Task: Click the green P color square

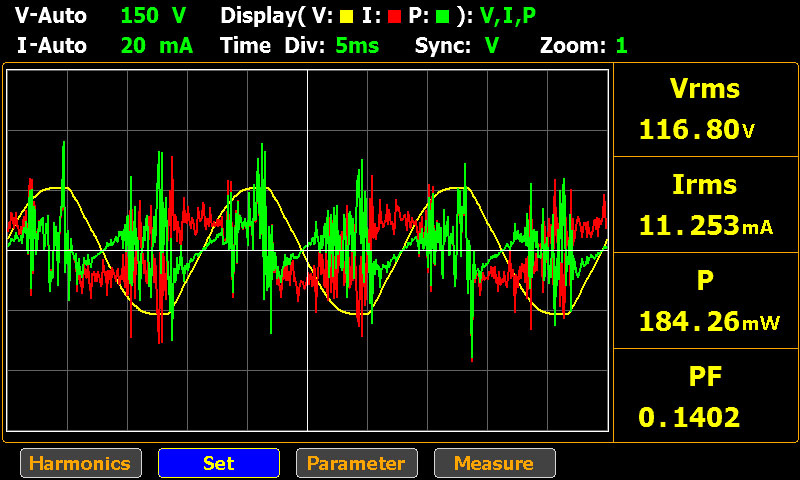Action: 443,17
